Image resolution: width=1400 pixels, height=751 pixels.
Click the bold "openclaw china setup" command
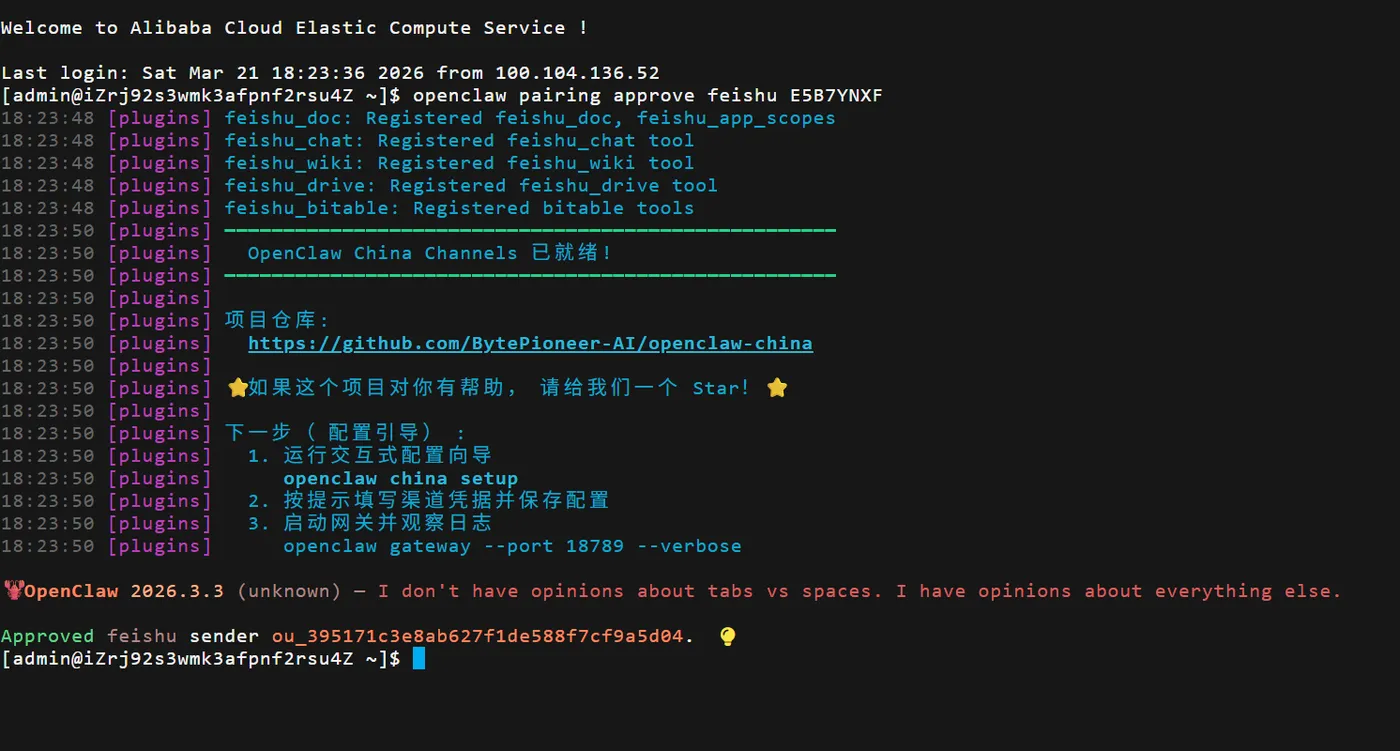pyautogui.click(x=400, y=478)
